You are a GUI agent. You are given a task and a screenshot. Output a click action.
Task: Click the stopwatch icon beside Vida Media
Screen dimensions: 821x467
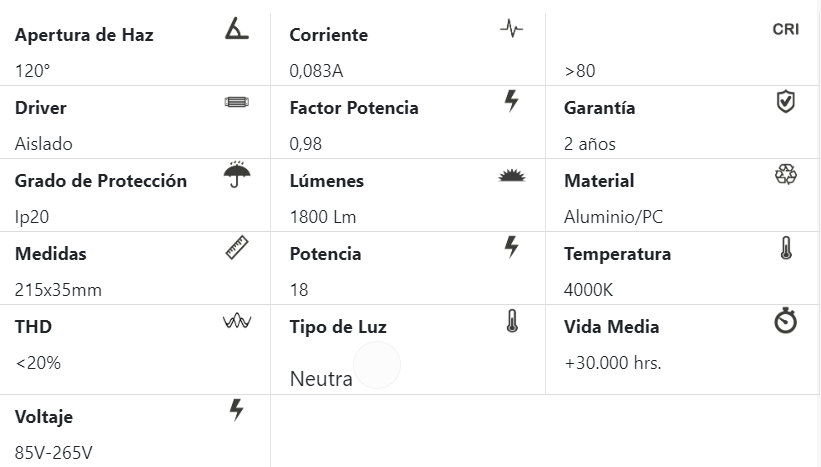coord(786,321)
